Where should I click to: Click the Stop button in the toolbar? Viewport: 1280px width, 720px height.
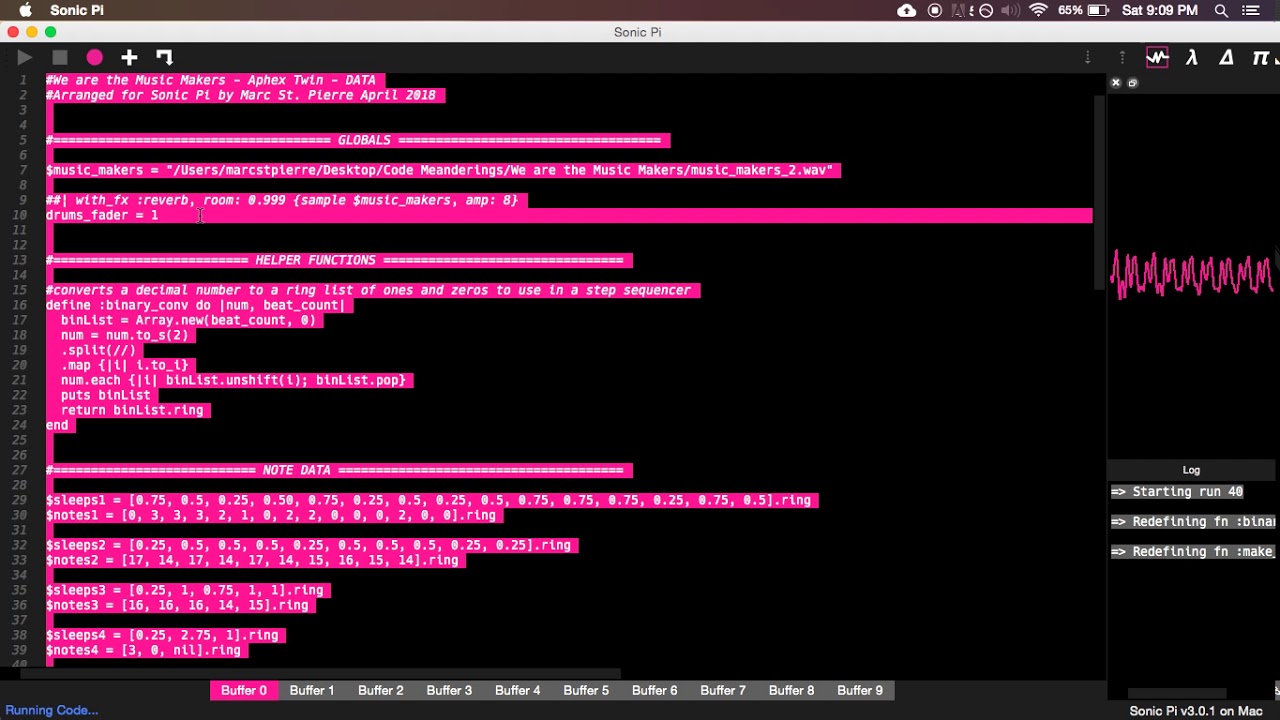click(x=60, y=58)
